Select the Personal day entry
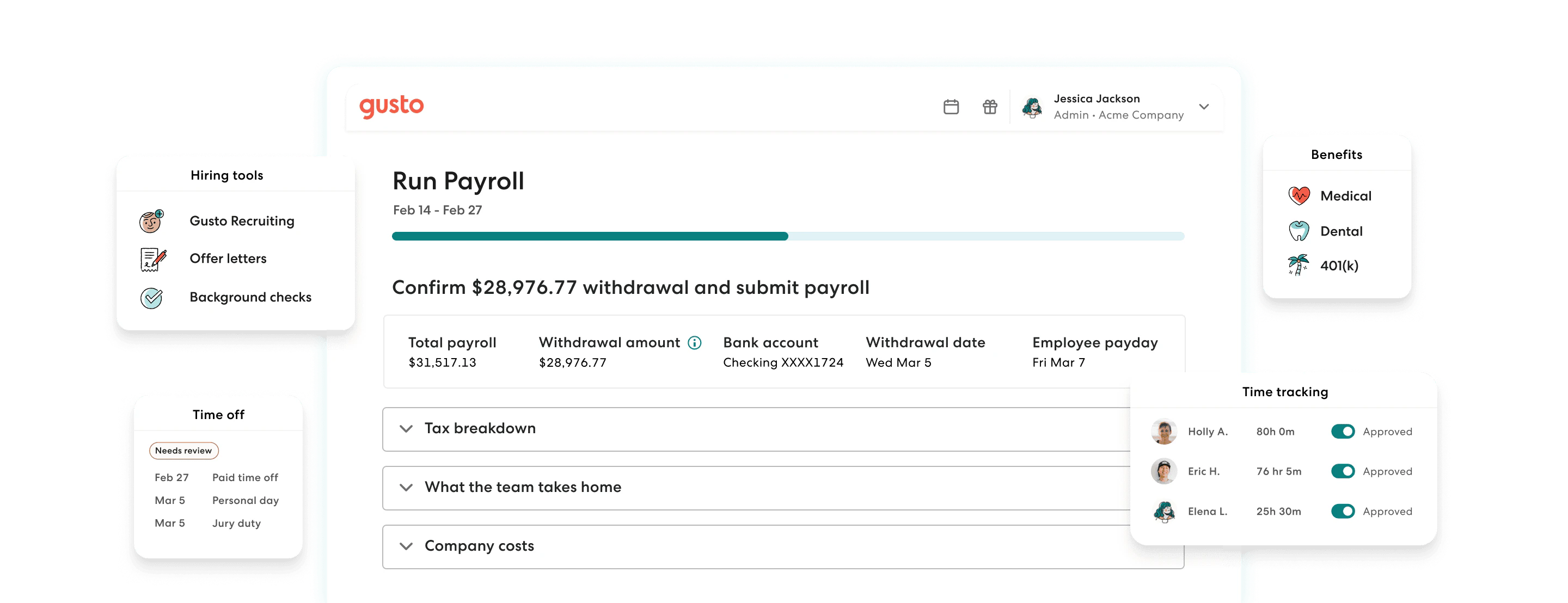 217,501
